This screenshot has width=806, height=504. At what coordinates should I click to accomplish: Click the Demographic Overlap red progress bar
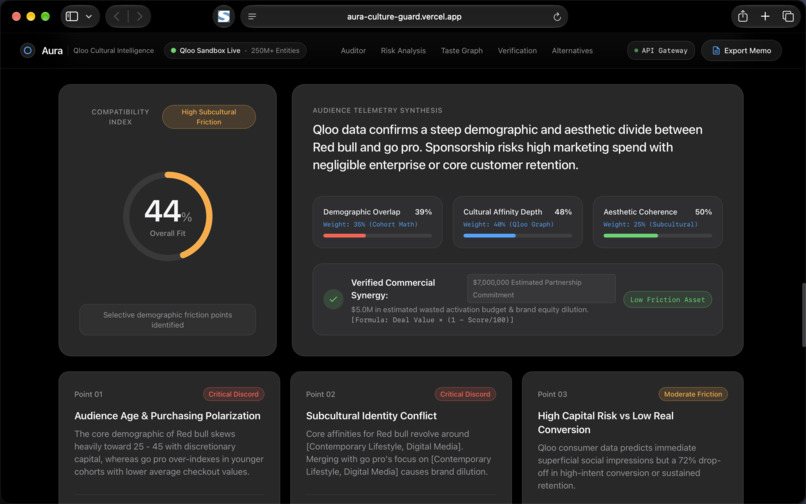pos(377,236)
